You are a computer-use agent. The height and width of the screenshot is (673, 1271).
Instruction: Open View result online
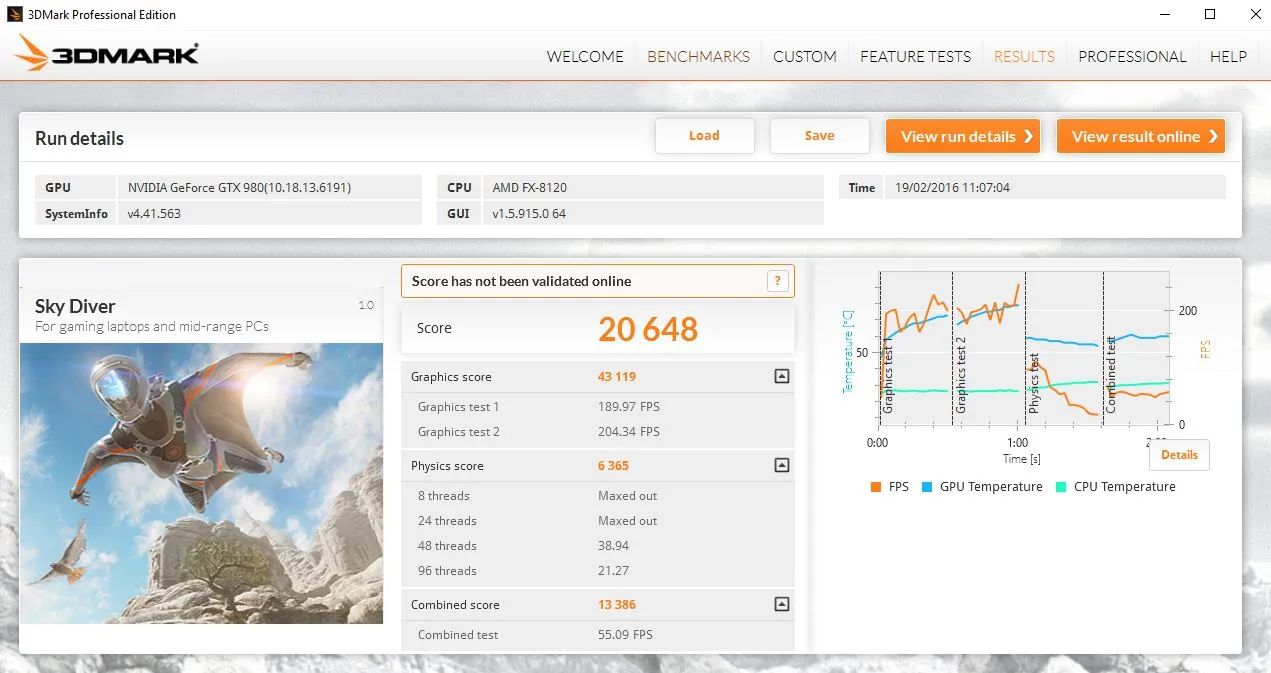pos(1141,137)
